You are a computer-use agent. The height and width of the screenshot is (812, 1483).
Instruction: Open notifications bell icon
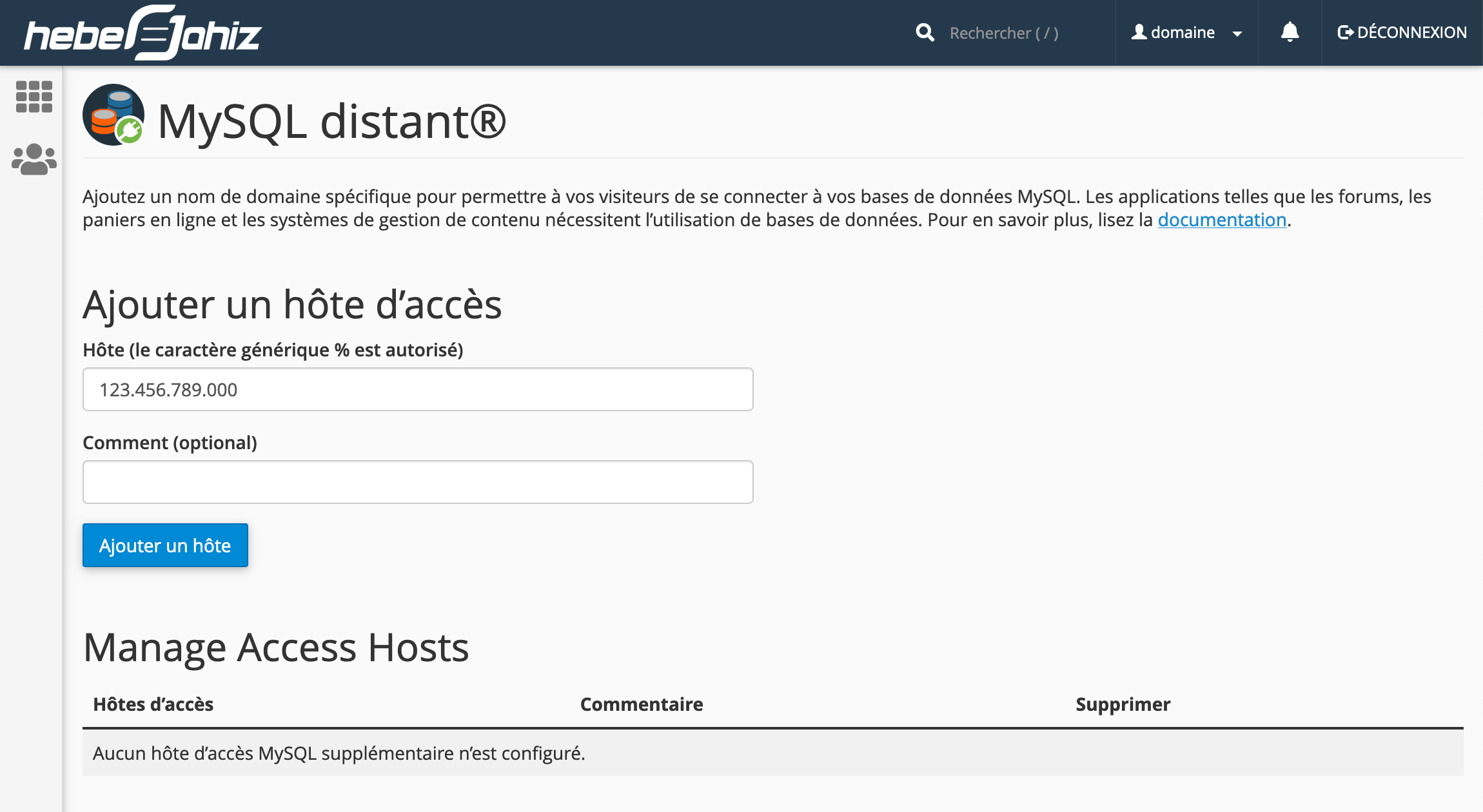tap(1290, 32)
